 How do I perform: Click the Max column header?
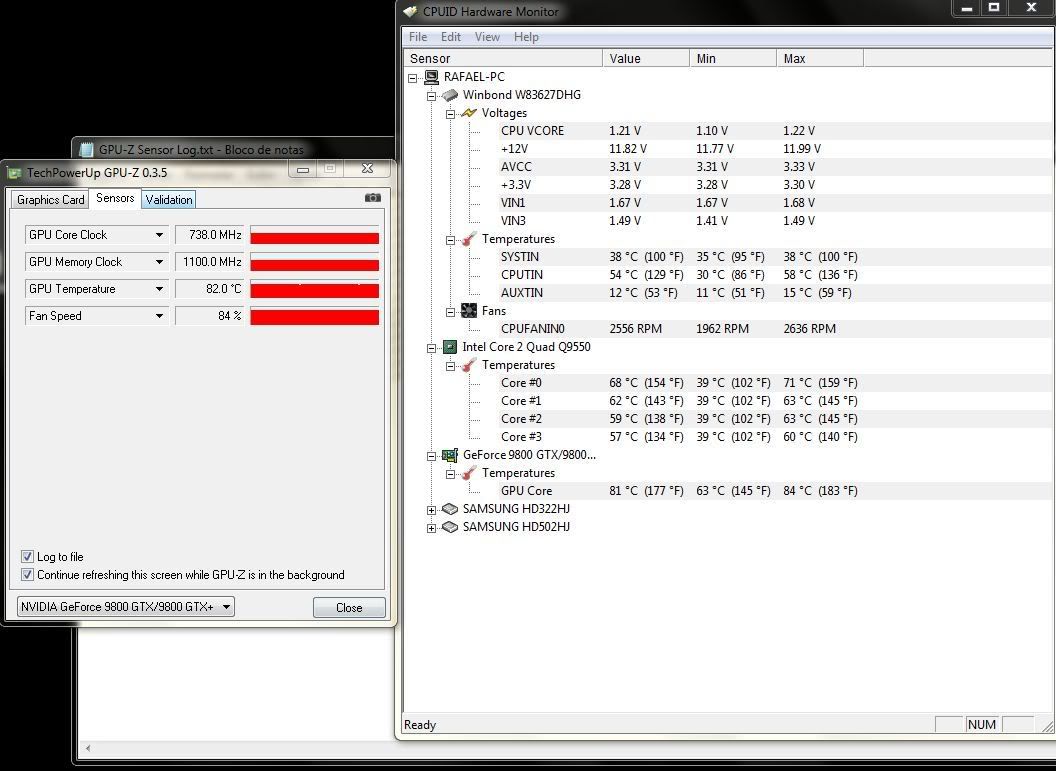[x=819, y=59]
